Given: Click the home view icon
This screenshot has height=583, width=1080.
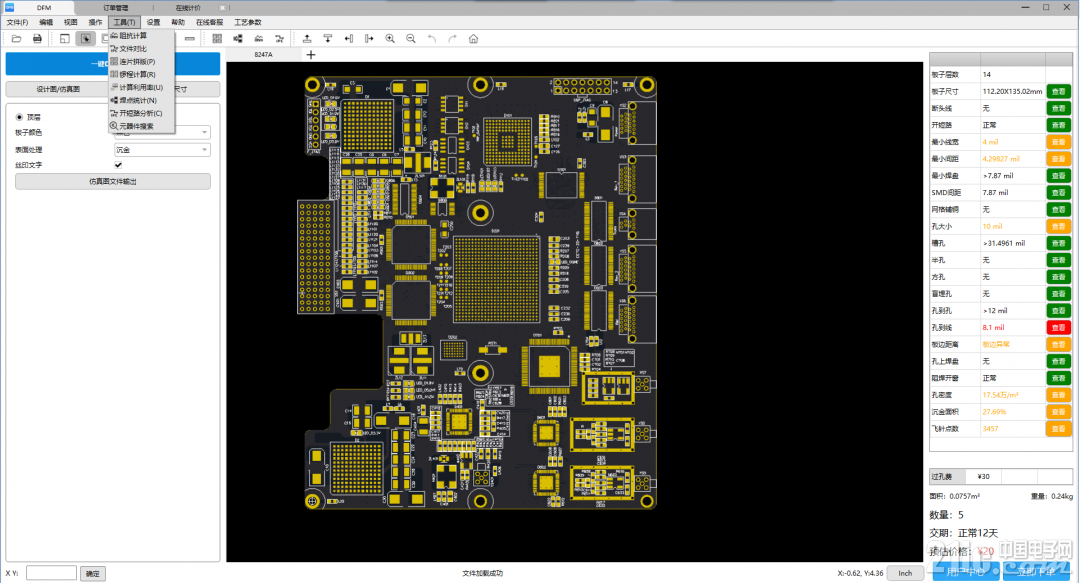Looking at the screenshot, I should (x=473, y=39).
